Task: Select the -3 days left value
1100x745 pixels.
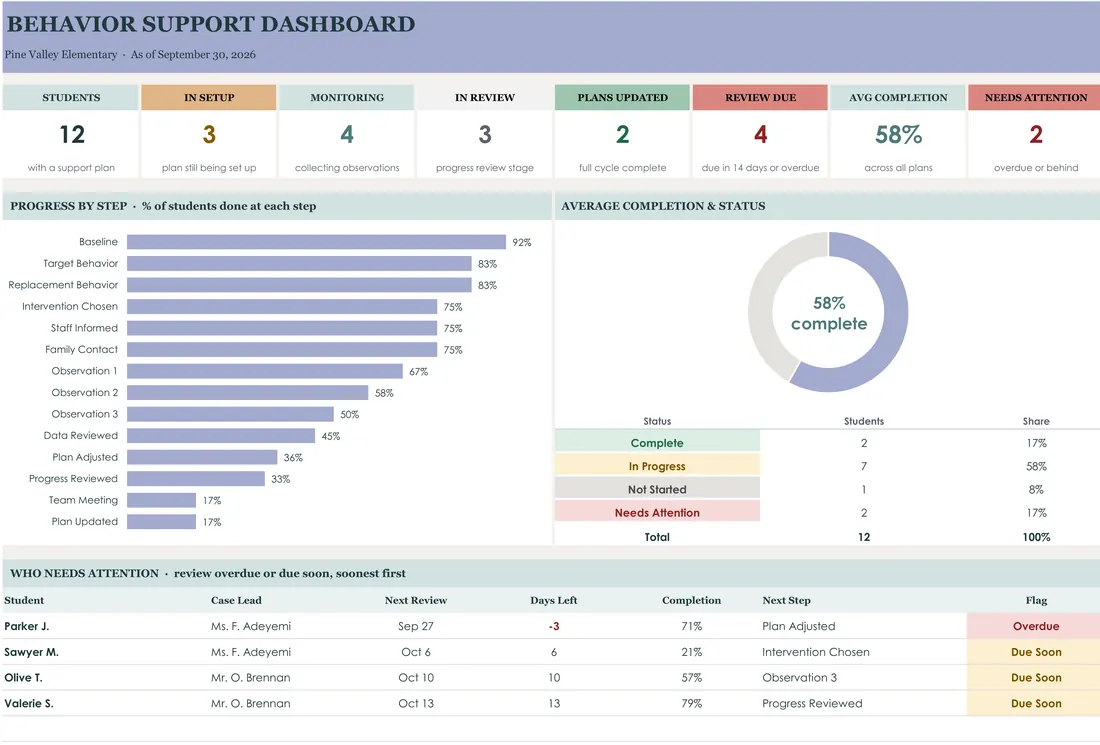Action: click(x=554, y=626)
